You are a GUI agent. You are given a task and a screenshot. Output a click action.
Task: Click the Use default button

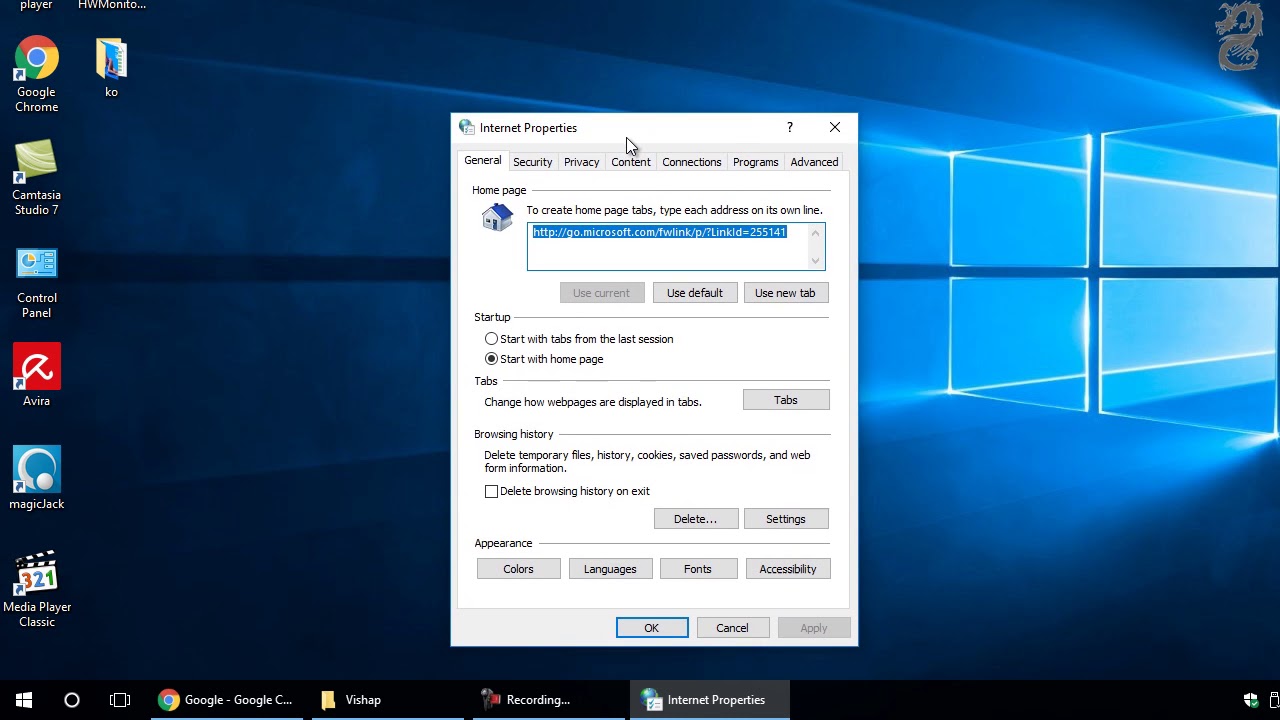coord(695,293)
